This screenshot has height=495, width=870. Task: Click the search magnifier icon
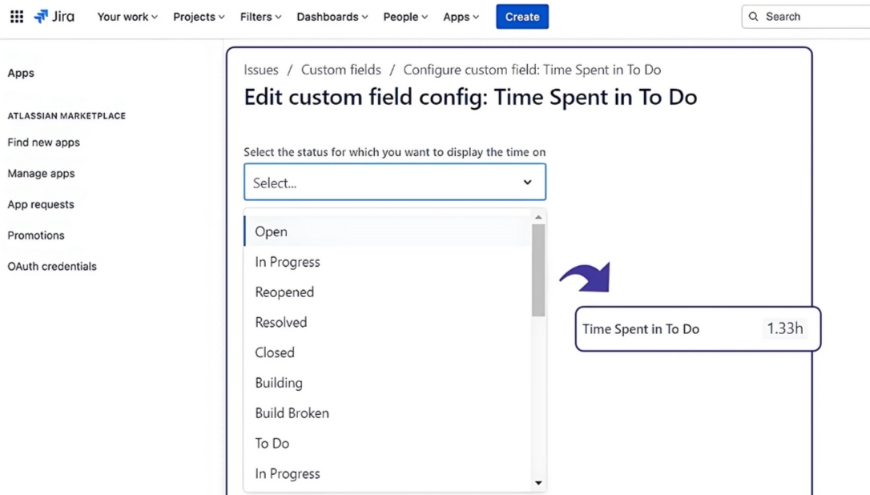(754, 17)
